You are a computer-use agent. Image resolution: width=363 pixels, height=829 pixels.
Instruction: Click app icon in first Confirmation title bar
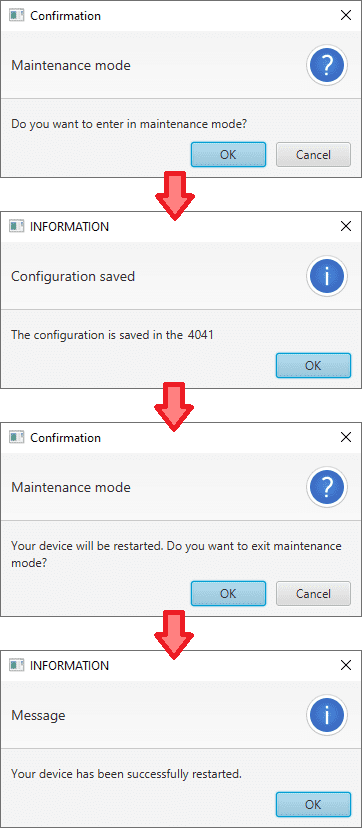click(x=17, y=15)
